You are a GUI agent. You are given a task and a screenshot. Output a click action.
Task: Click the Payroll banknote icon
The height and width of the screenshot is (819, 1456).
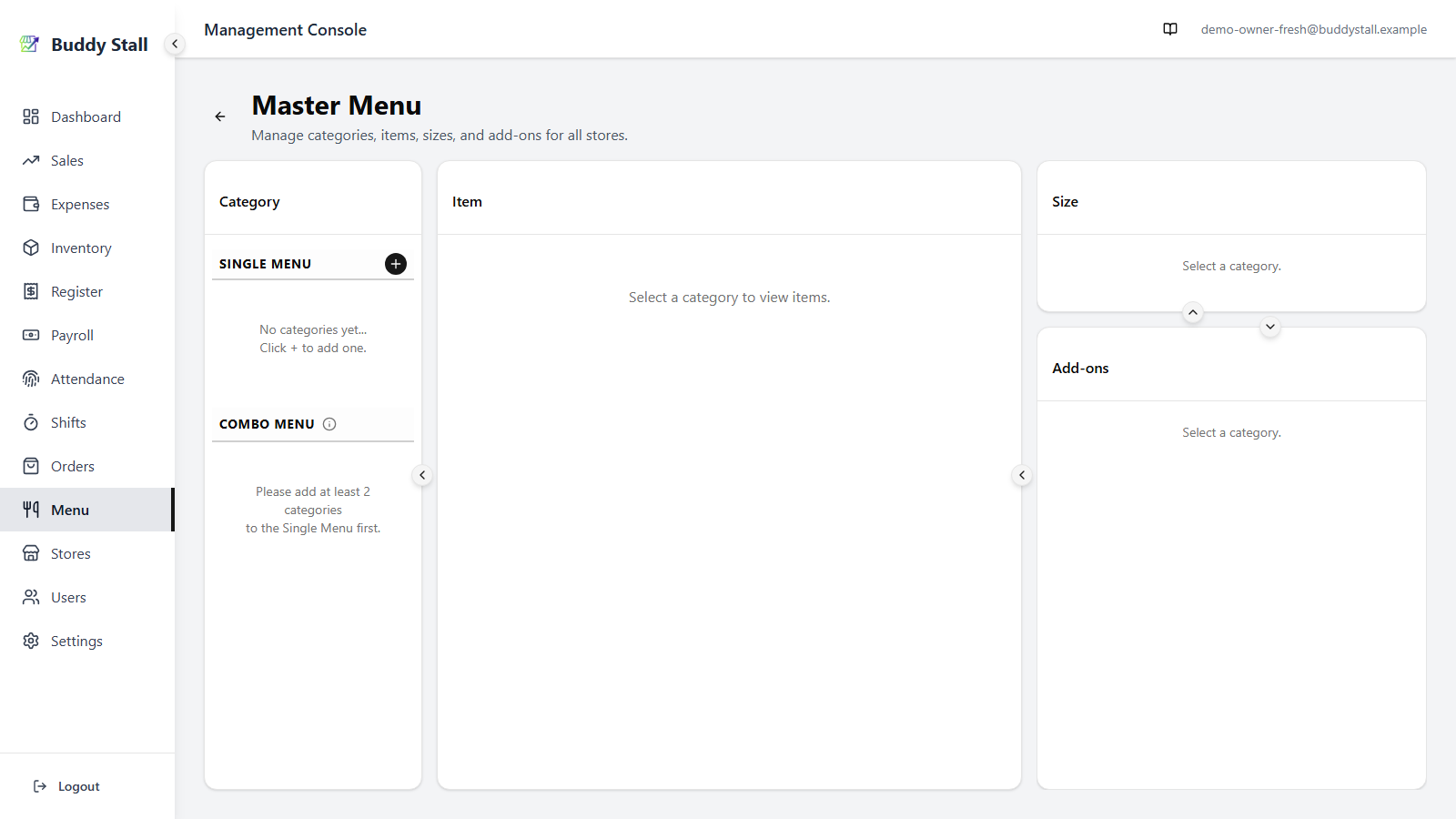click(31, 335)
